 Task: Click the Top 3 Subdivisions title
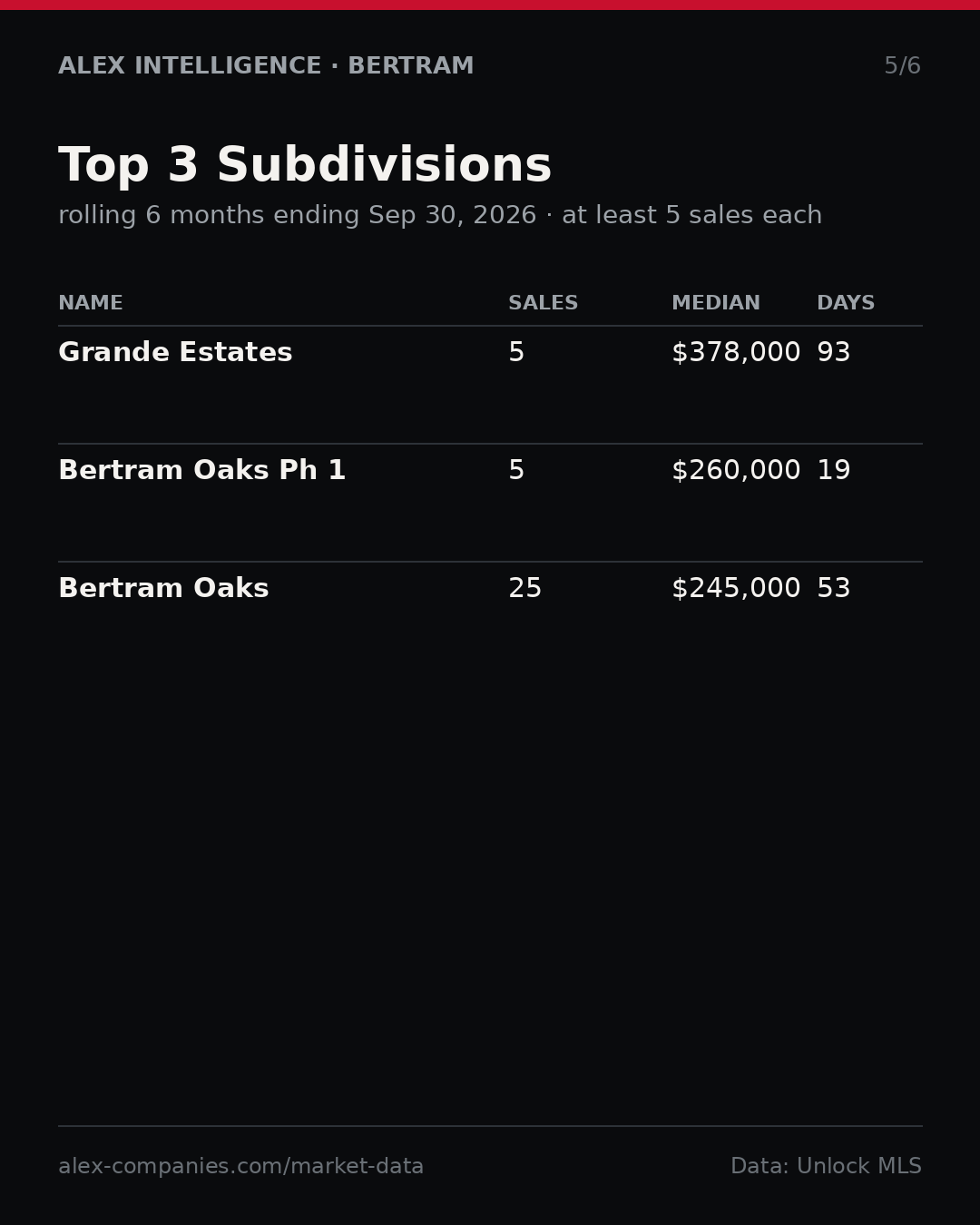coord(305,167)
